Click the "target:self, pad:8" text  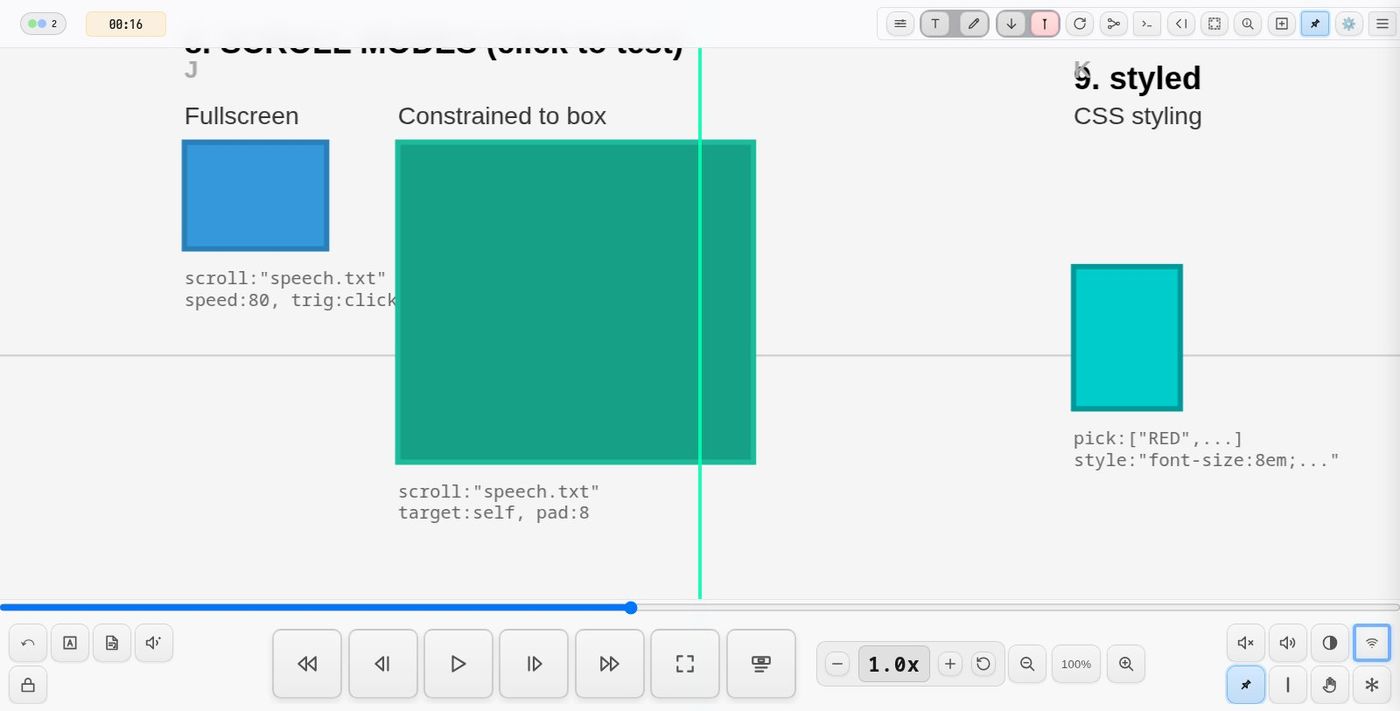coord(494,513)
